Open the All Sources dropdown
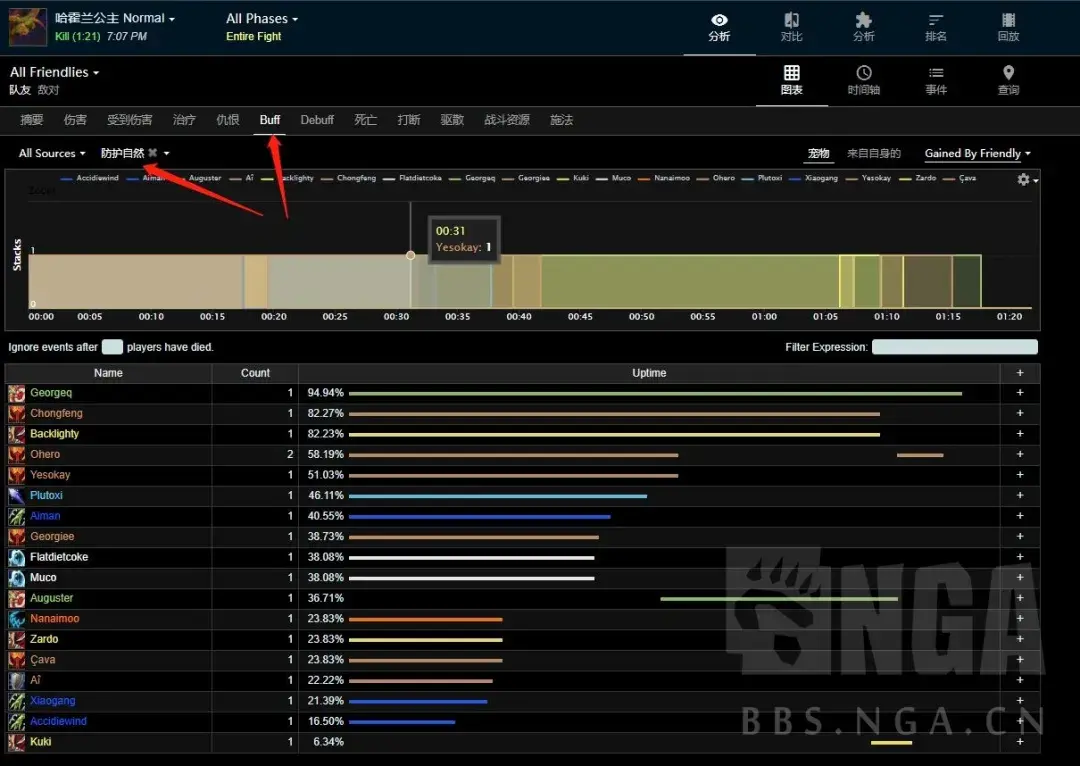The image size is (1080, 766). [x=52, y=154]
